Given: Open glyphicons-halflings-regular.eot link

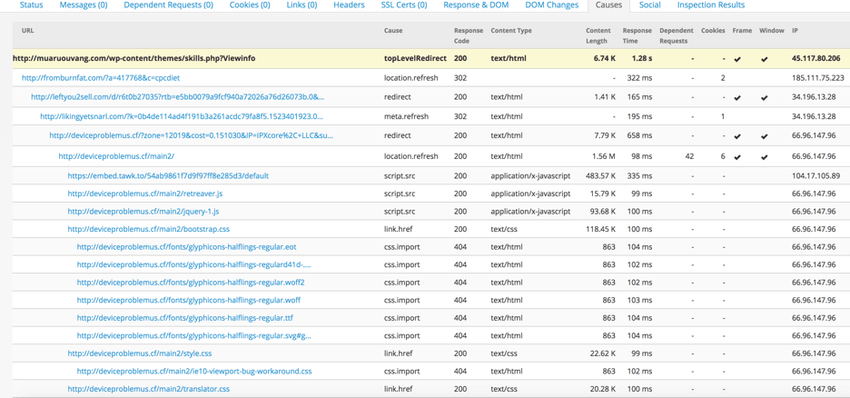Looking at the screenshot, I should [186, 247].
